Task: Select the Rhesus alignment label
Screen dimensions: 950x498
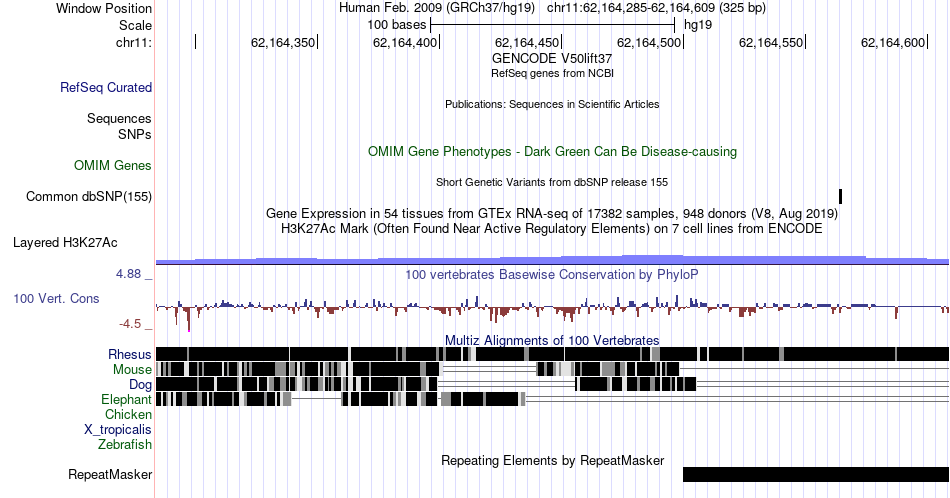Action: click(130, 354)
